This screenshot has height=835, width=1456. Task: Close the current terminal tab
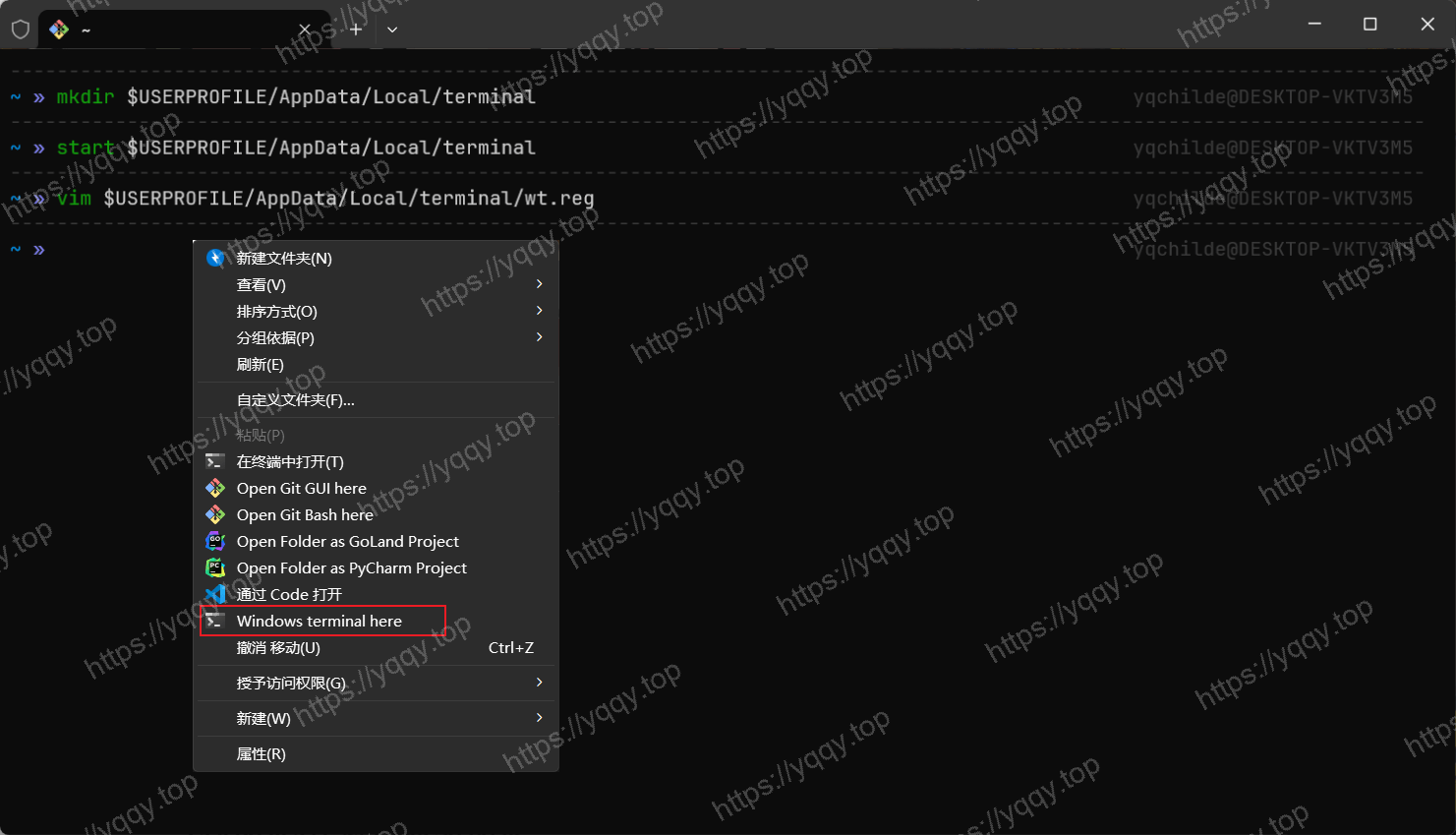[x=305, y=30]
